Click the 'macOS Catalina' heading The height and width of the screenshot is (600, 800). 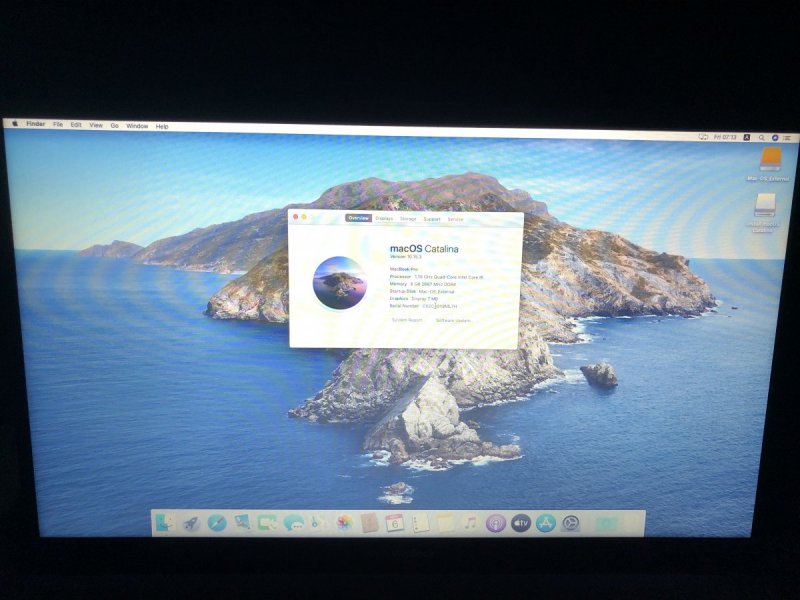[x=424, y=248]
